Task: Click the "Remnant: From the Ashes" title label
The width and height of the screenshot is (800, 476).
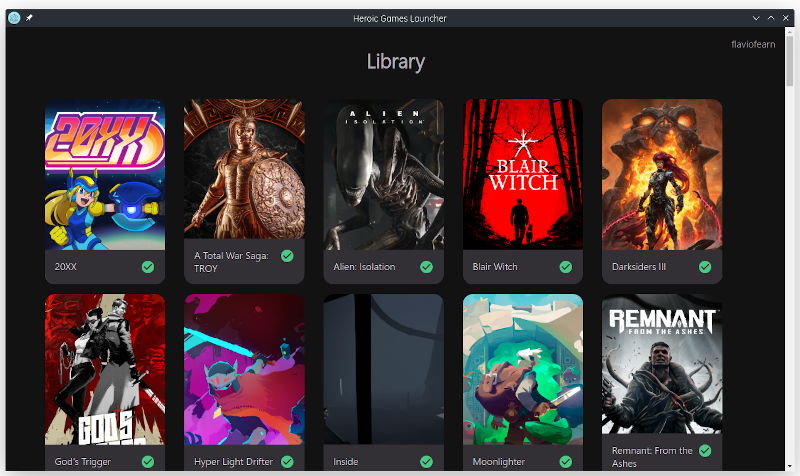Action: [x=652, y=457]
